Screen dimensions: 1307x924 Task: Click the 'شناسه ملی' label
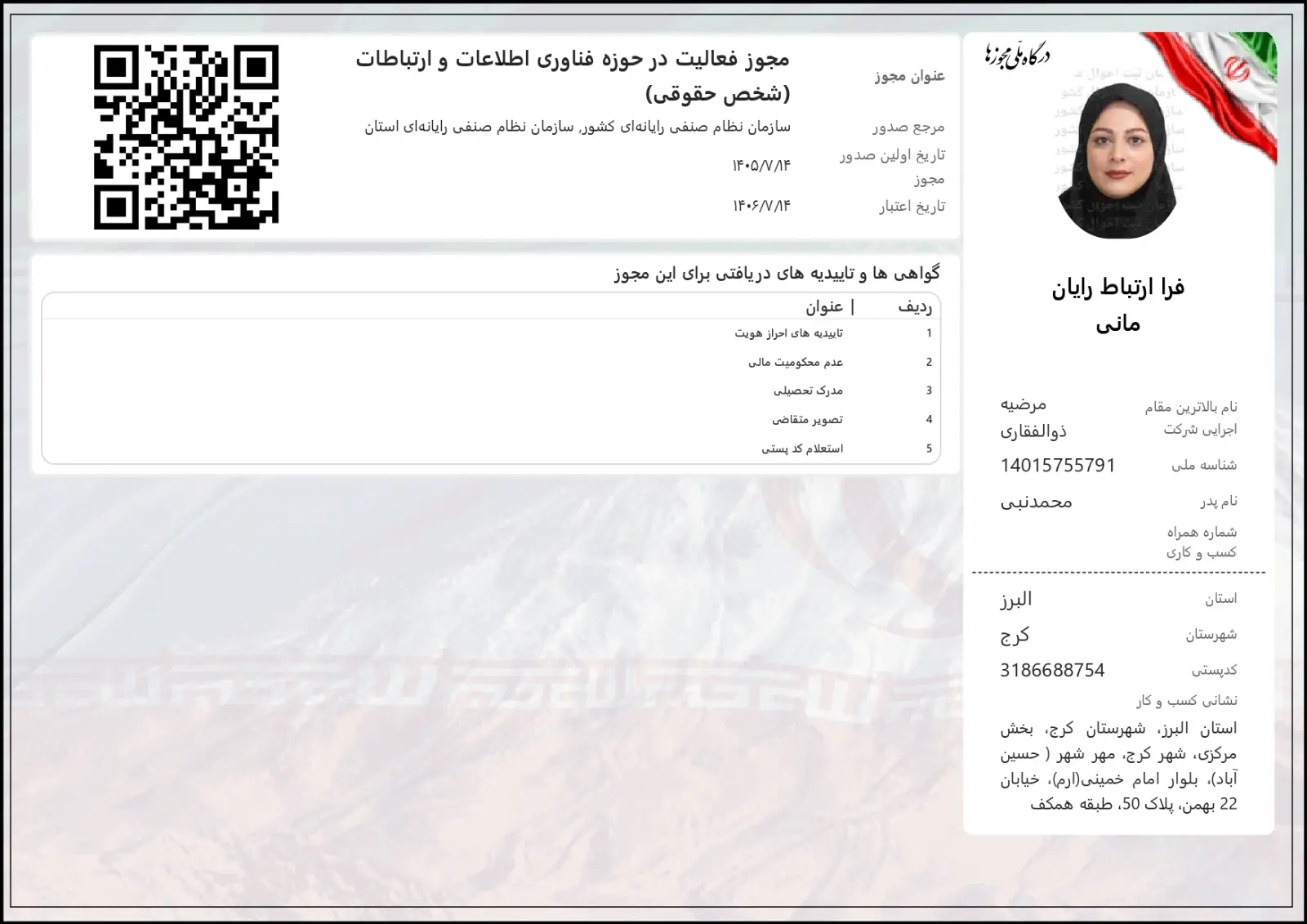point(1204,465)
